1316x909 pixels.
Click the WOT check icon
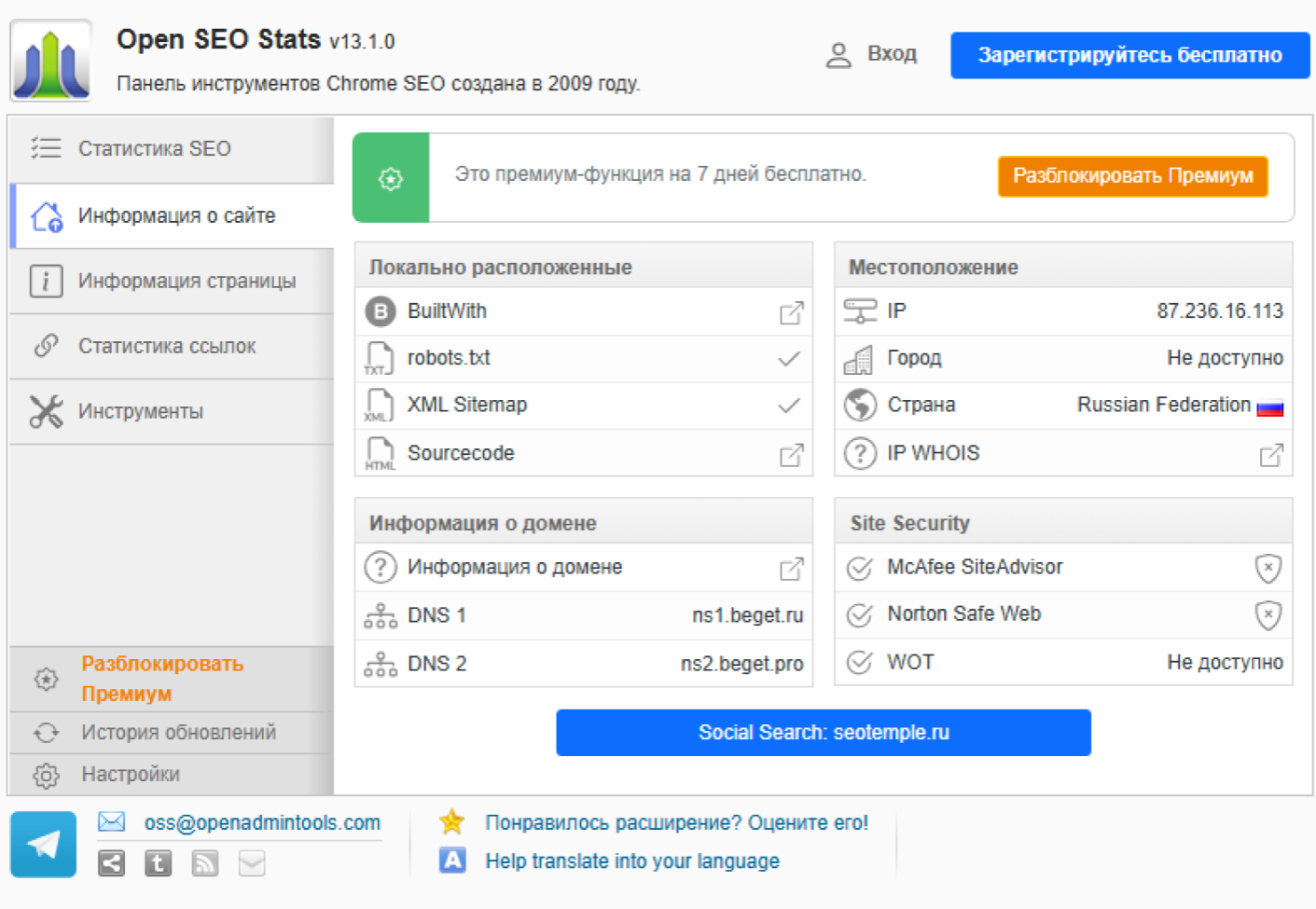[859, 663]
